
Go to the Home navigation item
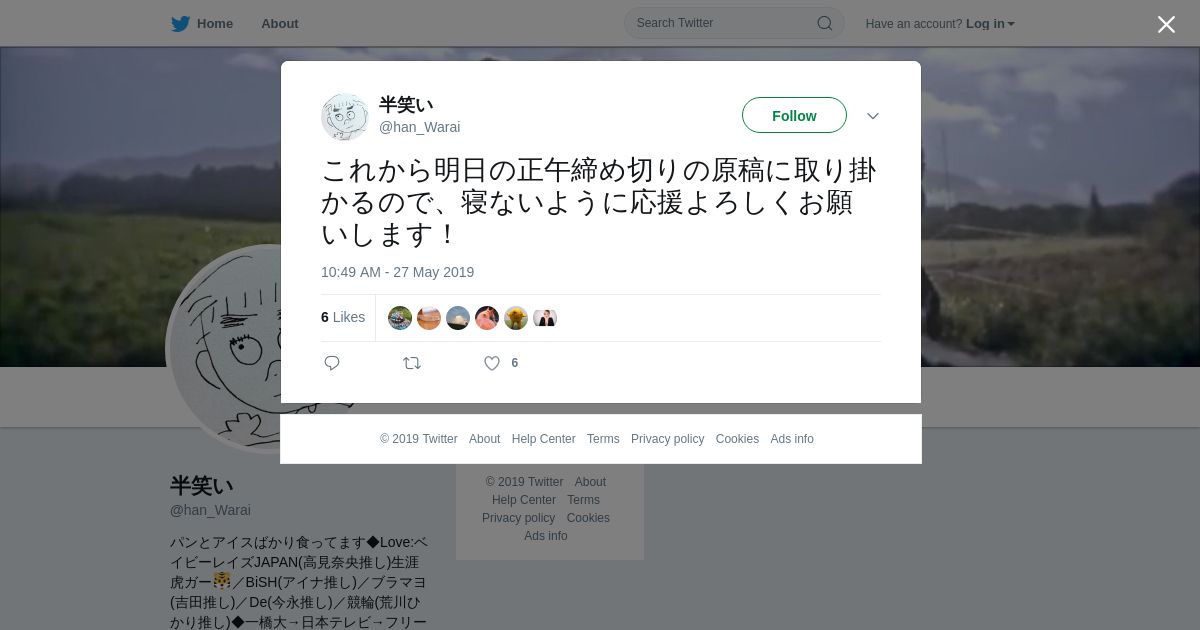[x=202, y=24]
